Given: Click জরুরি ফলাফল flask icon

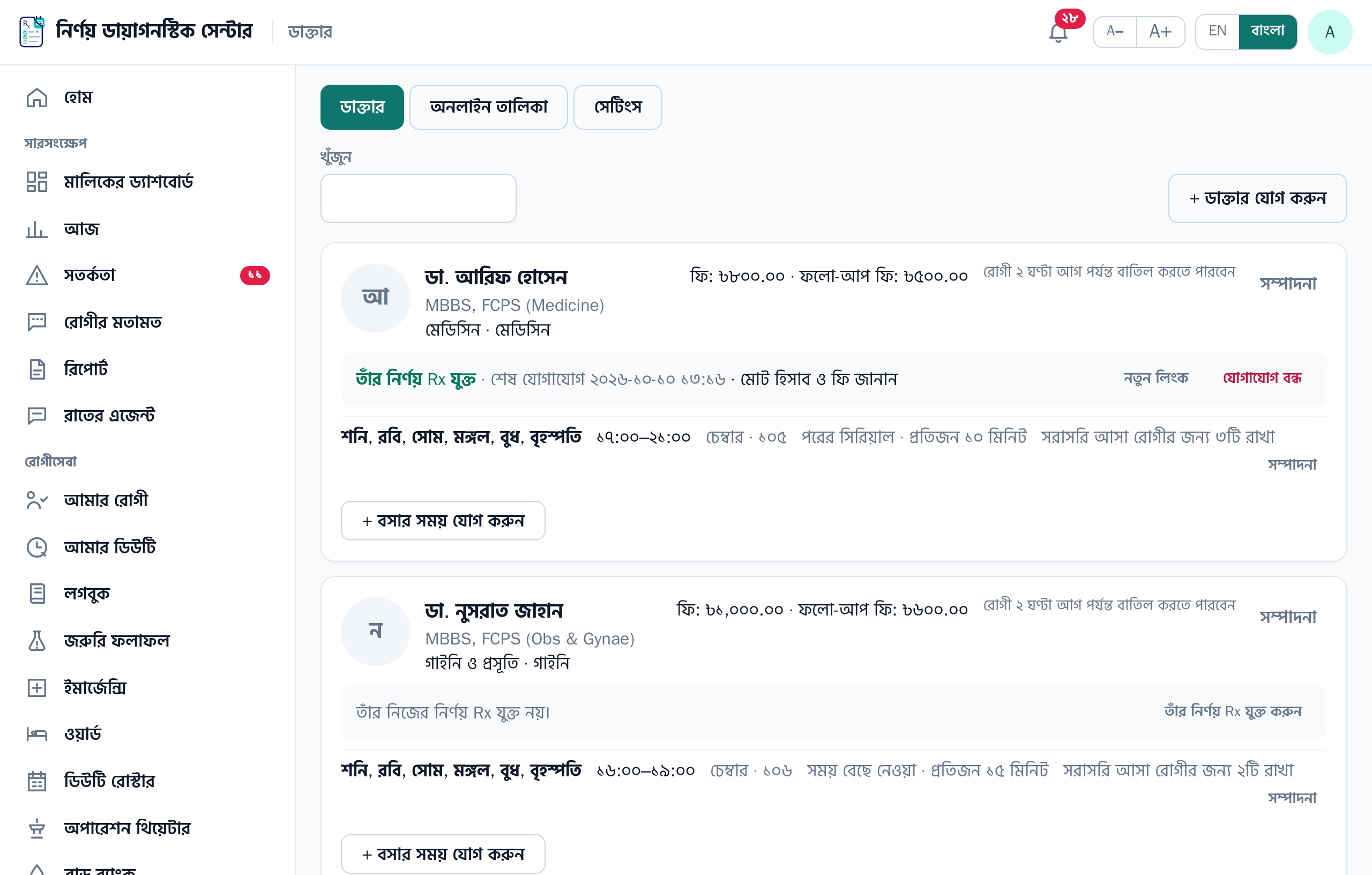Looking at the screenshot, I should pos(37,641).
